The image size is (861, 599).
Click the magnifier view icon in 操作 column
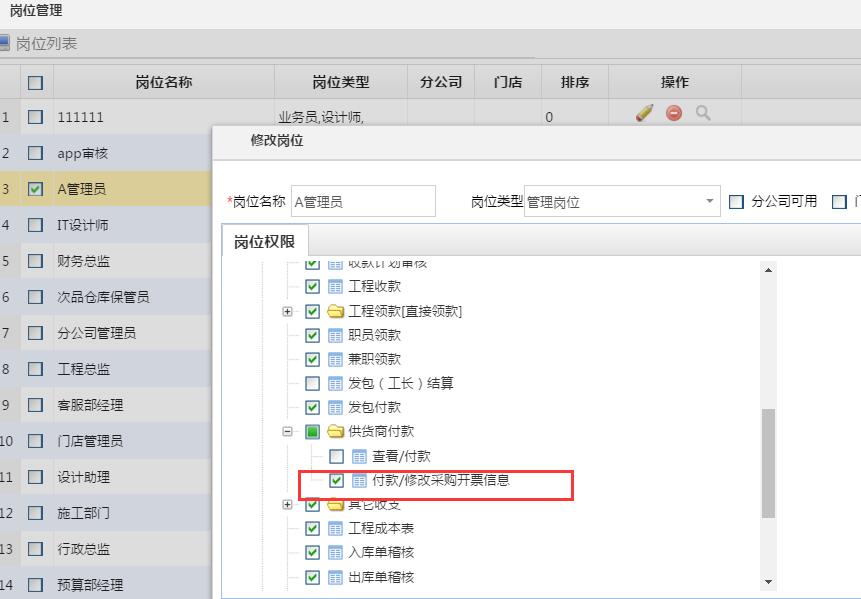703,113
